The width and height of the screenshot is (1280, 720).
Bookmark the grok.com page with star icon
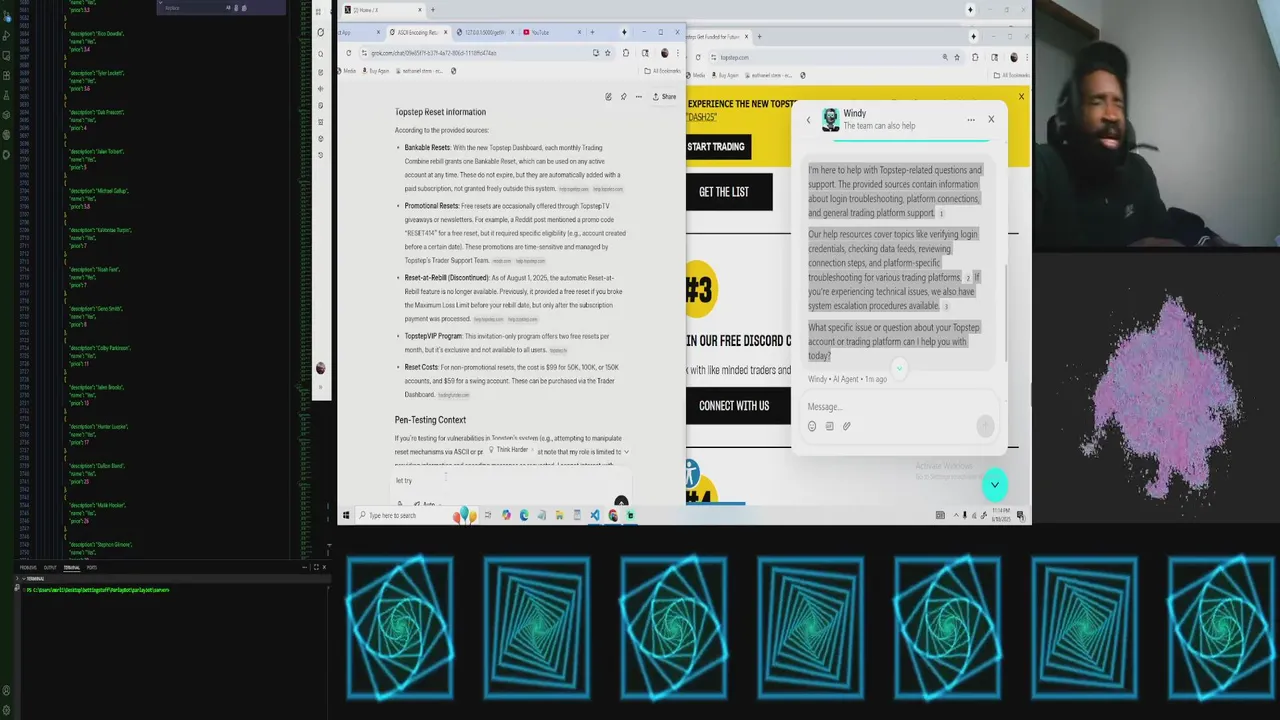[609, 53]
